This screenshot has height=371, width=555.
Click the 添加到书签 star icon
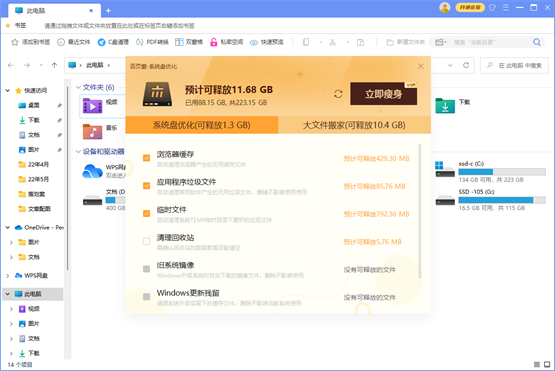[15, 42]
